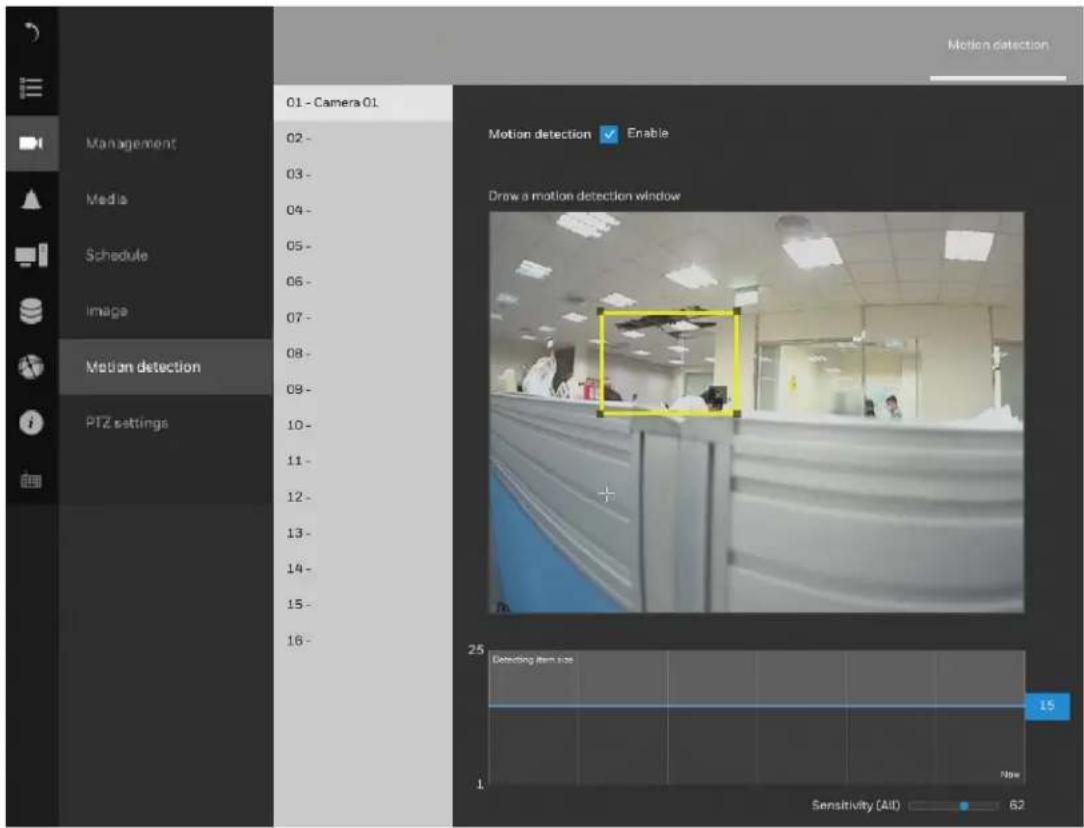Select camera channel 02

[363, 138]
